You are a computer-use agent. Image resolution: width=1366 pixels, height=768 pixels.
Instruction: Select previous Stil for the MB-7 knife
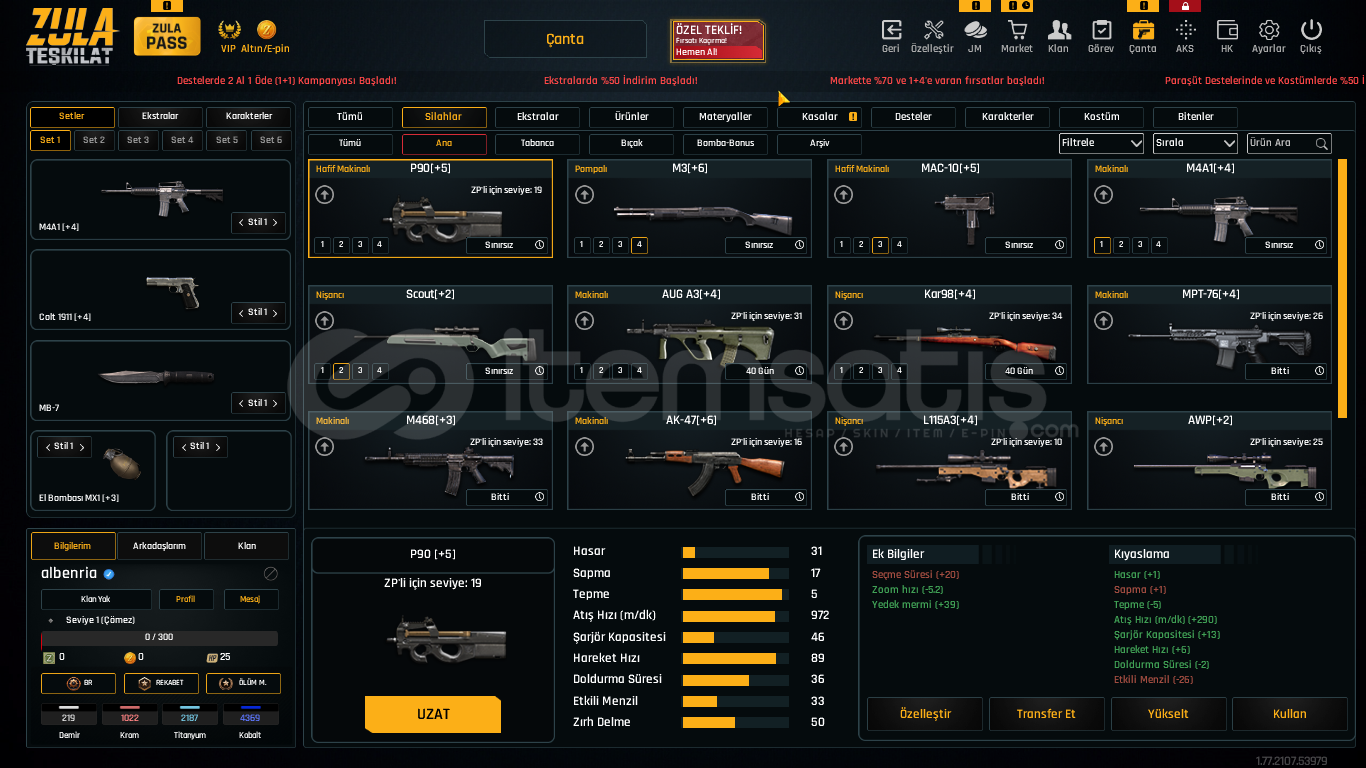pos(240,403)
